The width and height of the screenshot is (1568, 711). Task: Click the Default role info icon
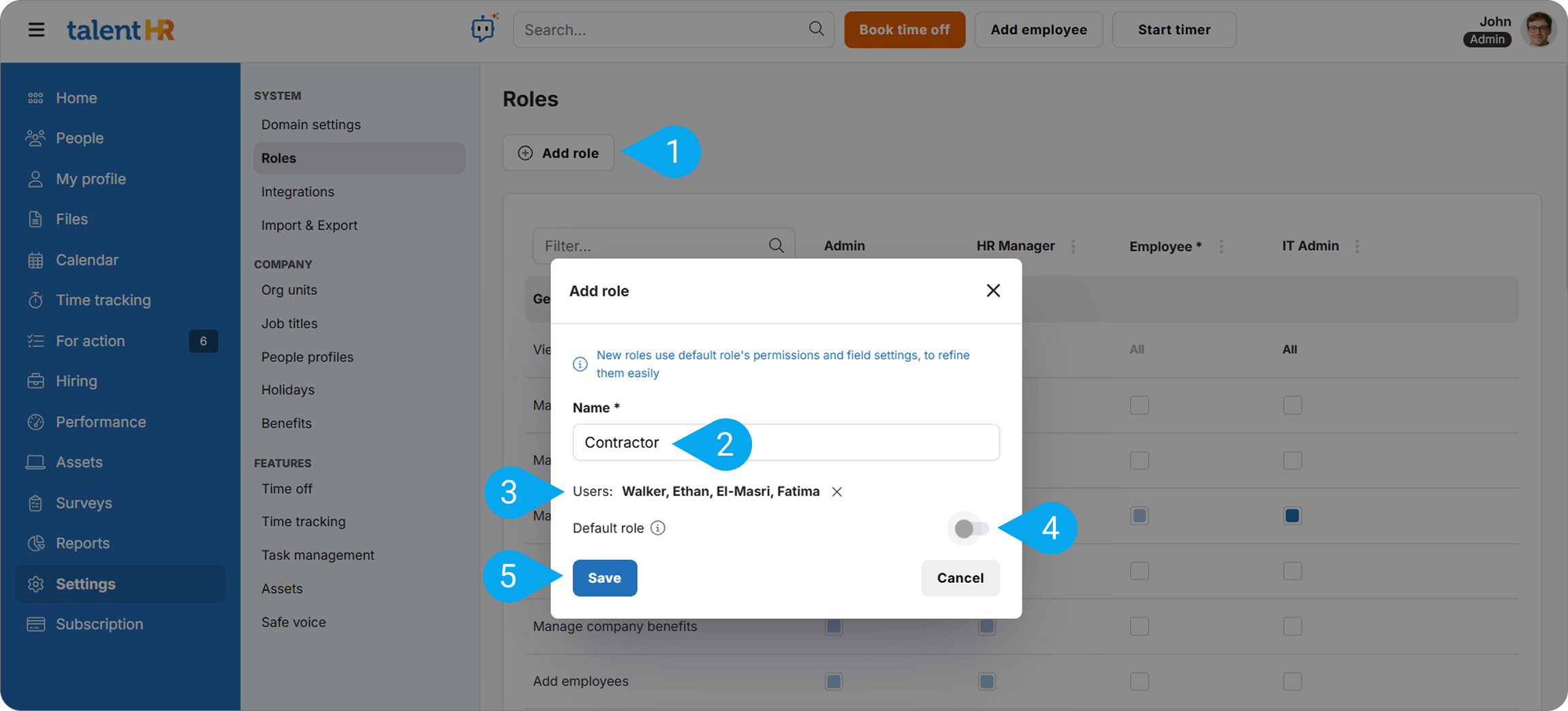(658, 528)
